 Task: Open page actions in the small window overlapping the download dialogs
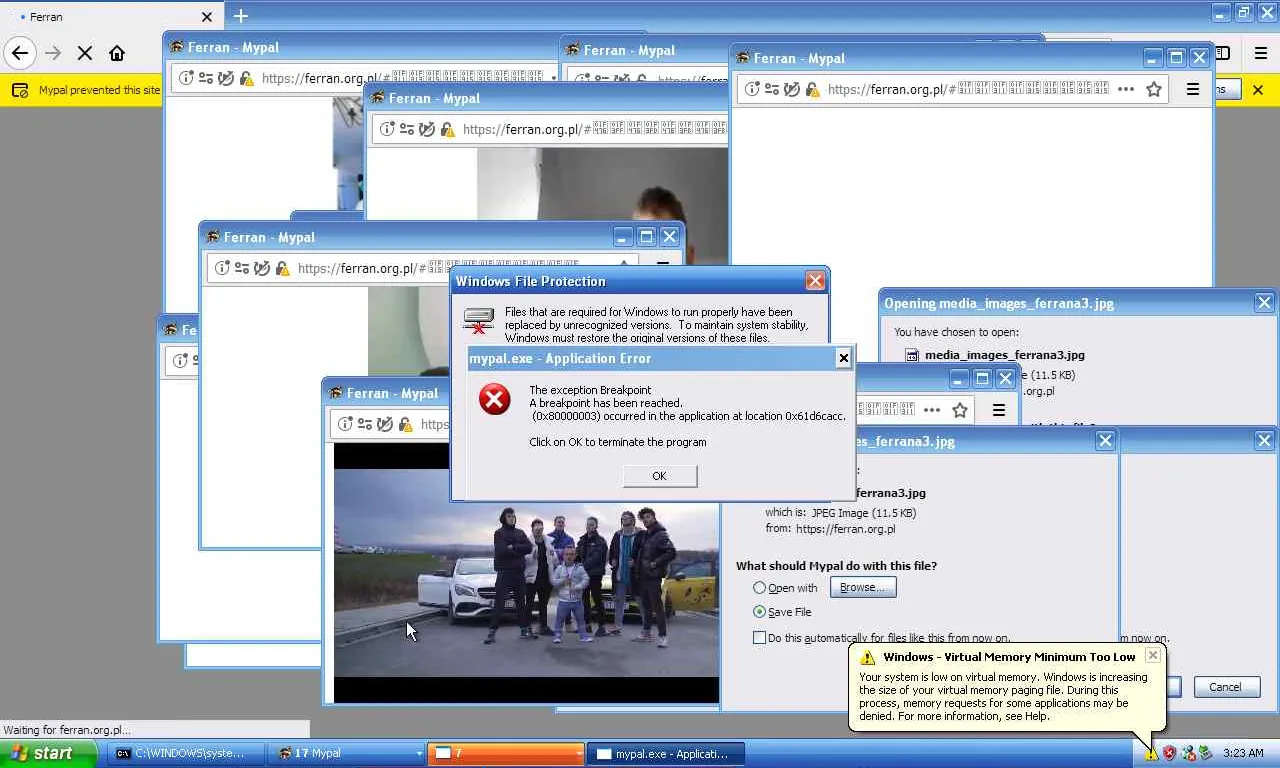(932, 410)
